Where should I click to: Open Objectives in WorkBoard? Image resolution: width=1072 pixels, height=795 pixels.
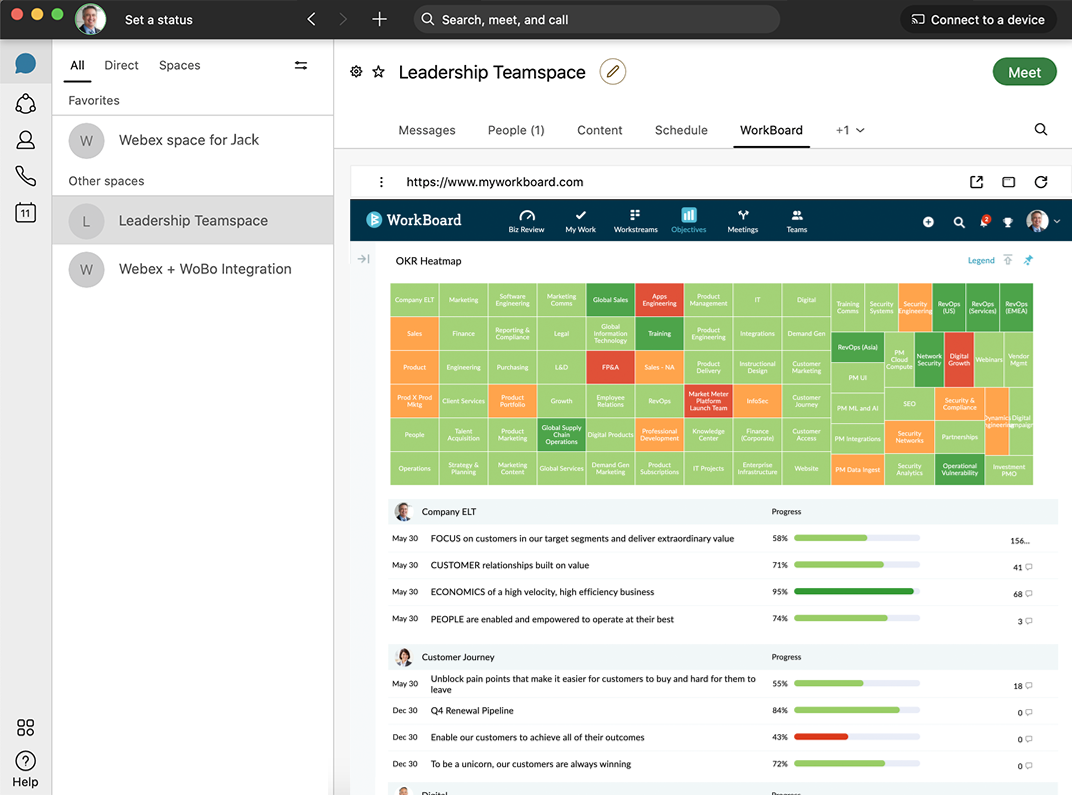point(688,221)
